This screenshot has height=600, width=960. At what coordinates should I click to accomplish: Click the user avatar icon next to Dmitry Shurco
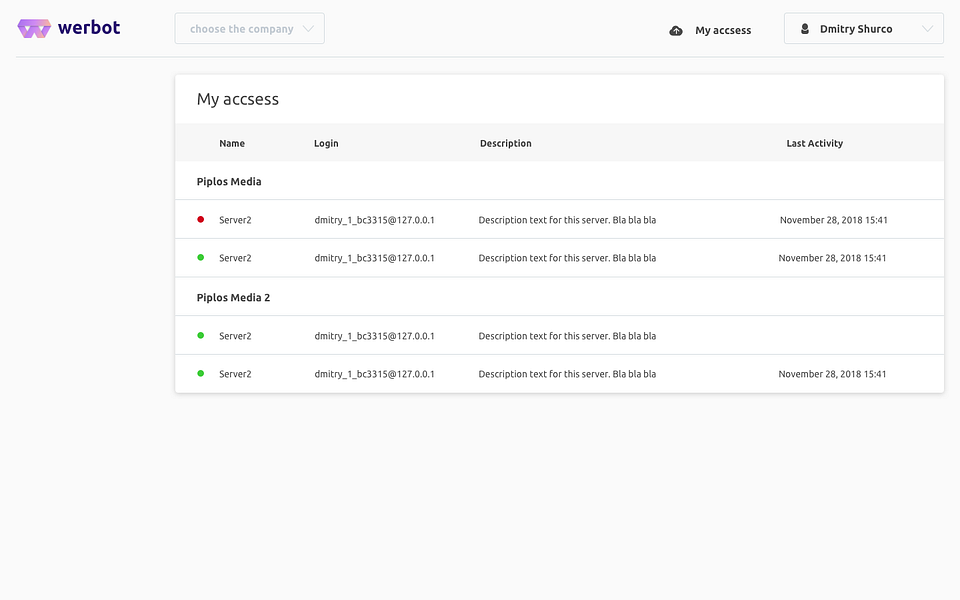805,29
